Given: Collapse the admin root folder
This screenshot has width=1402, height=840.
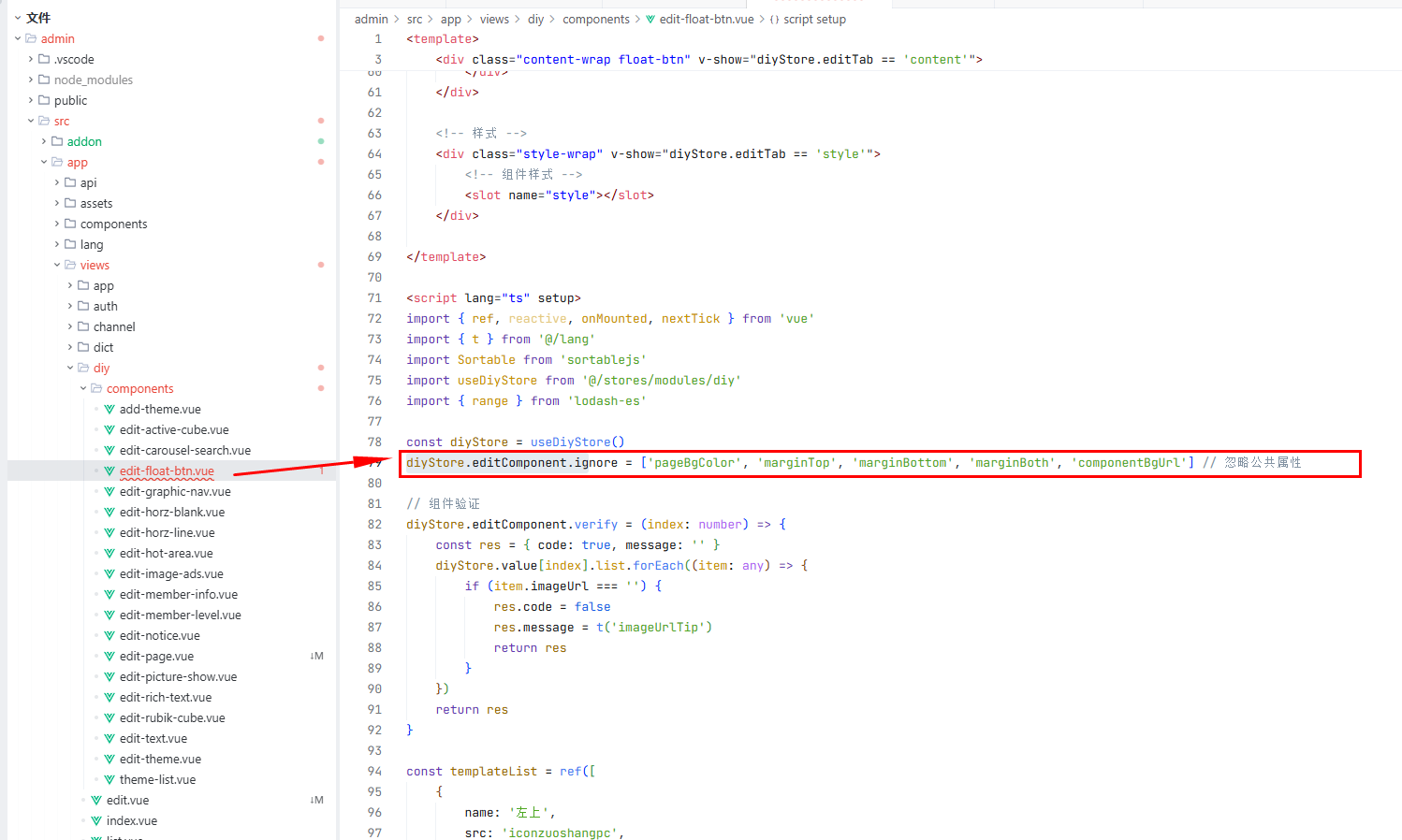Looking at the screenshot, I should (x=18, y=39).
